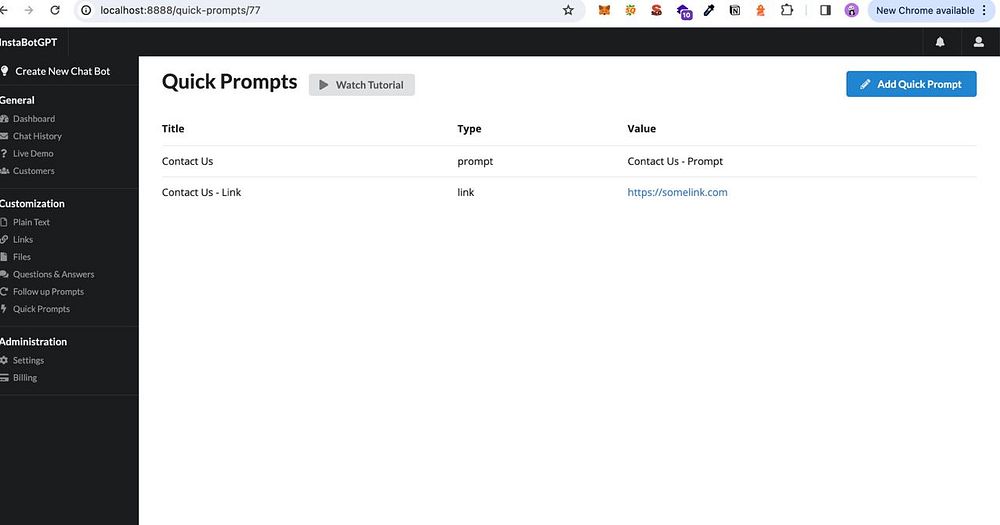Open Follow up Prompts page
The image size is (1000, 525).
pos(48,292)
